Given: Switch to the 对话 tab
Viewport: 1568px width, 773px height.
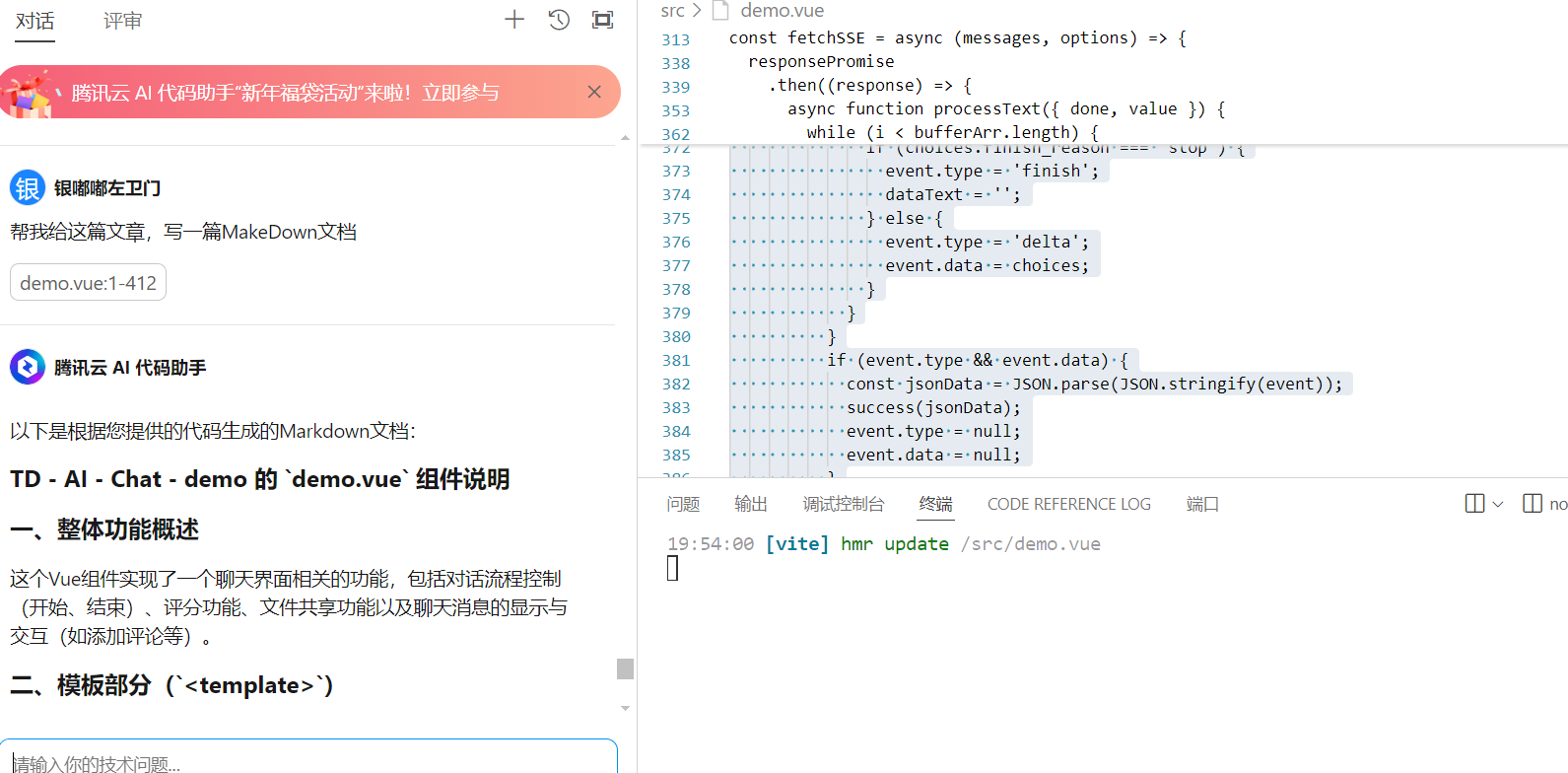Looking at the screenshot, I should tap(35, 21).
